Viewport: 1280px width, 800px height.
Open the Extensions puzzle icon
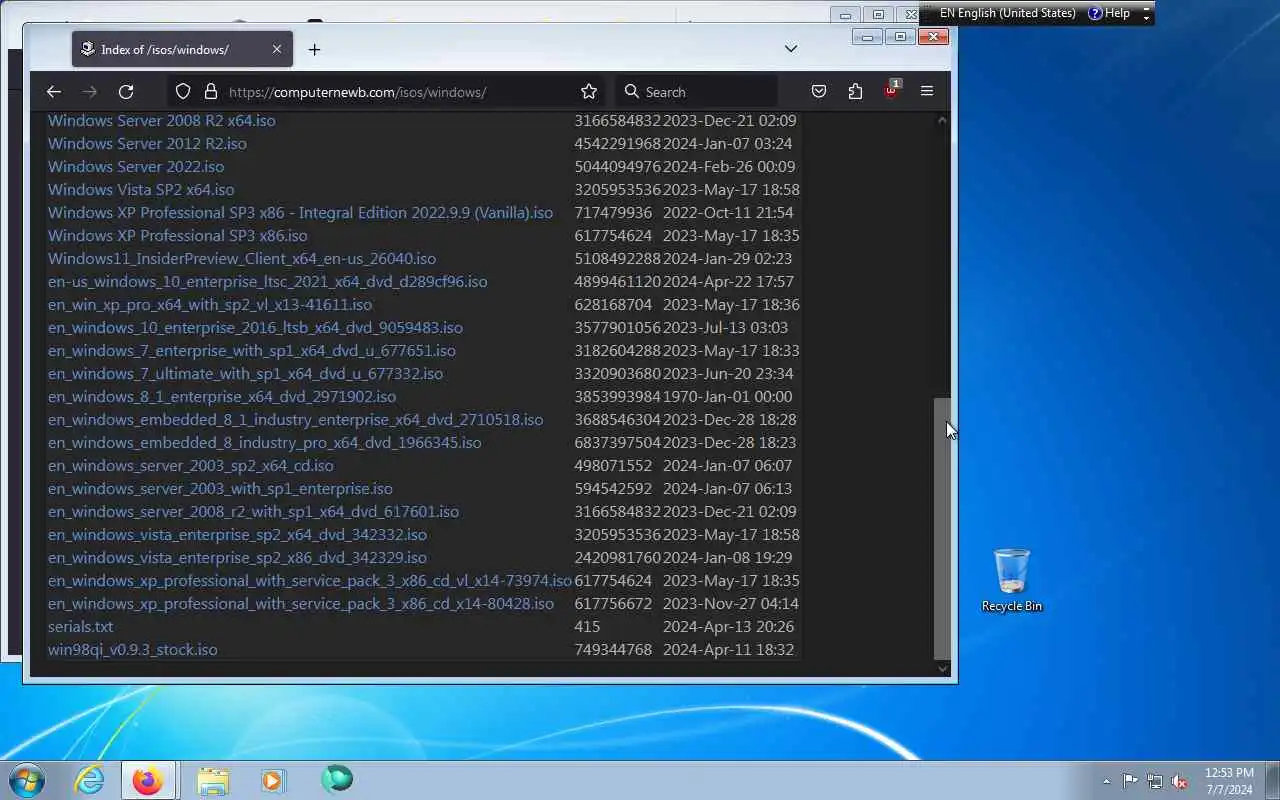855,91
